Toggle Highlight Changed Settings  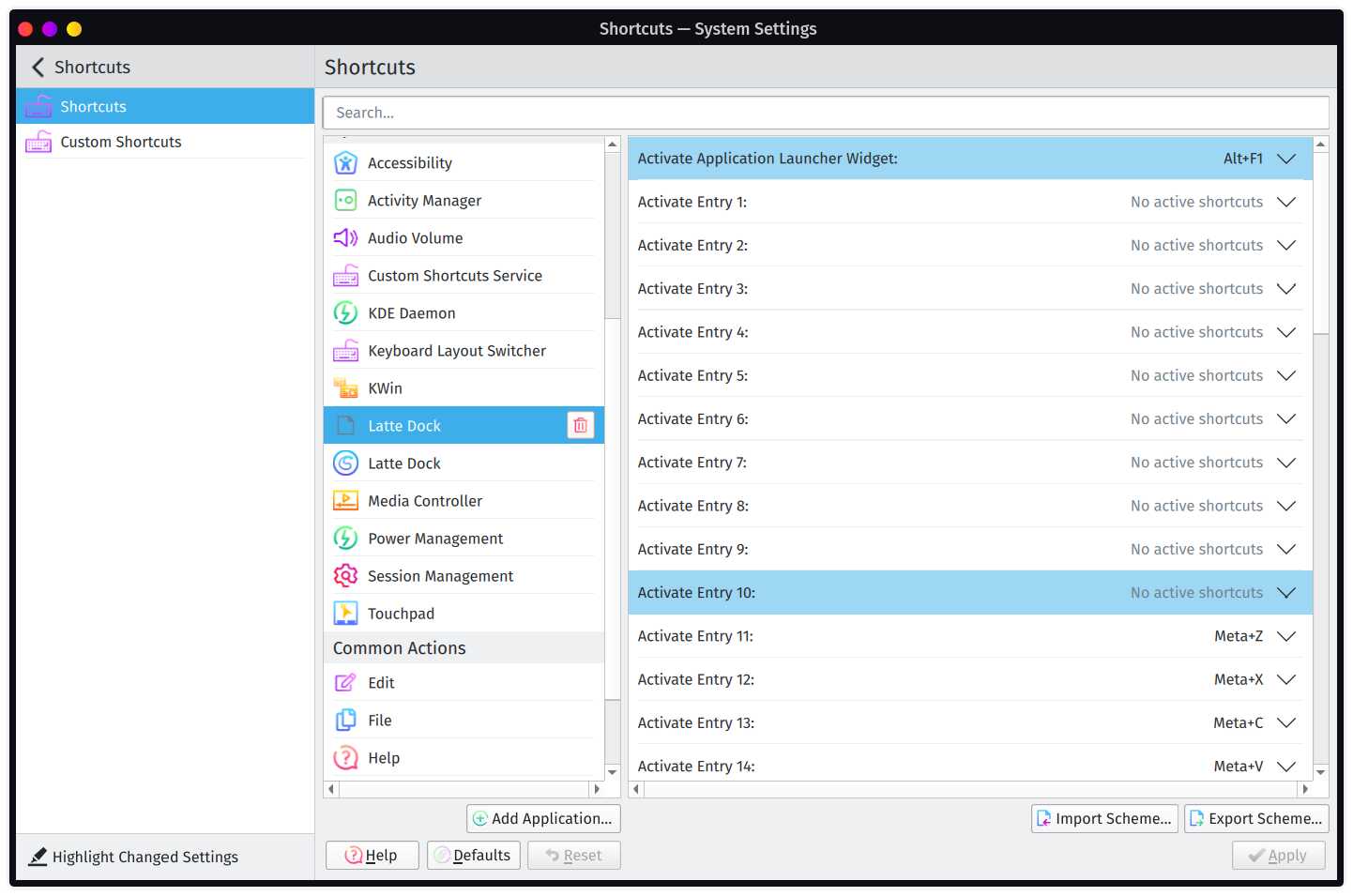point(133,857)
